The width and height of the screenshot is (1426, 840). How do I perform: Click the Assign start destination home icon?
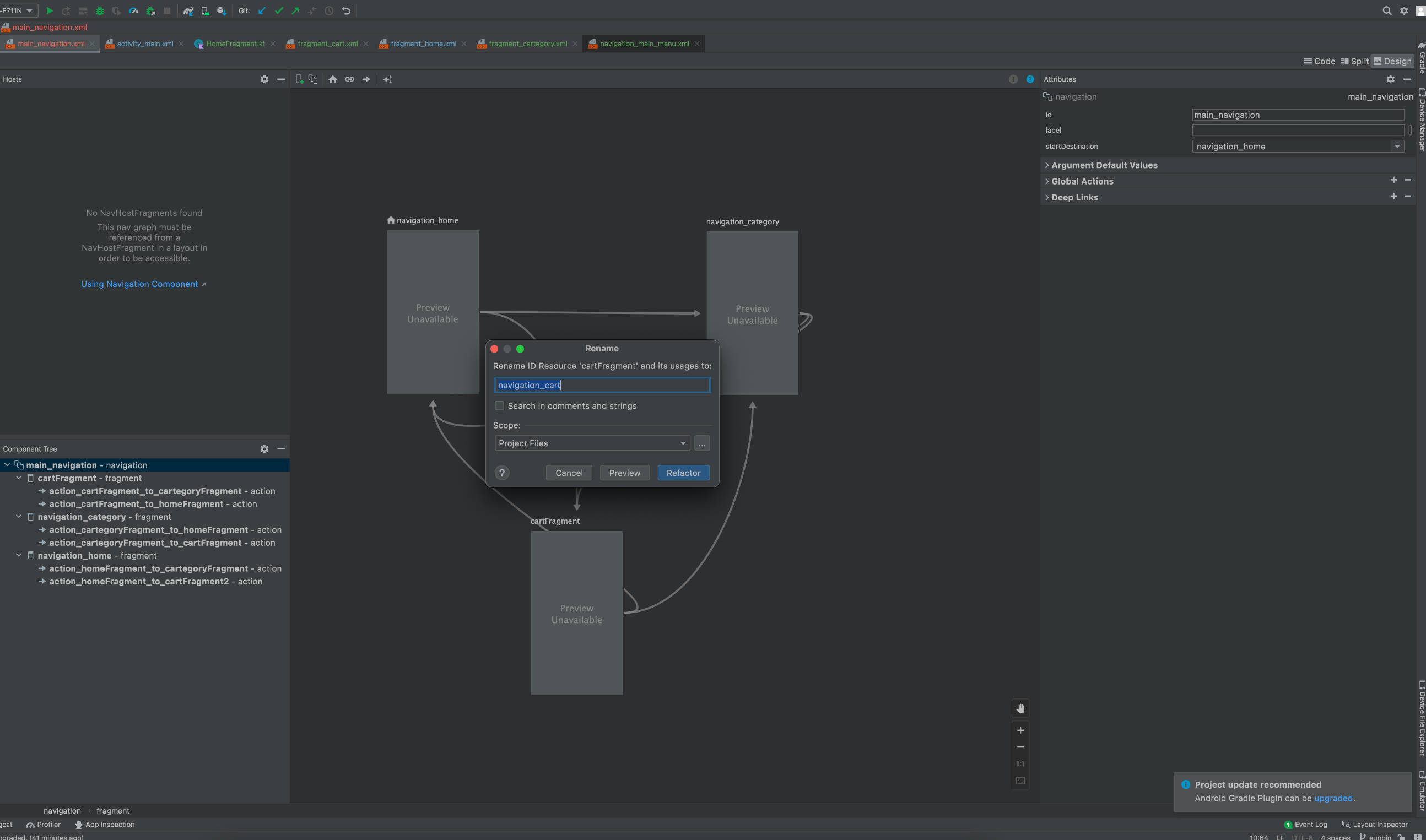(333, 79)
